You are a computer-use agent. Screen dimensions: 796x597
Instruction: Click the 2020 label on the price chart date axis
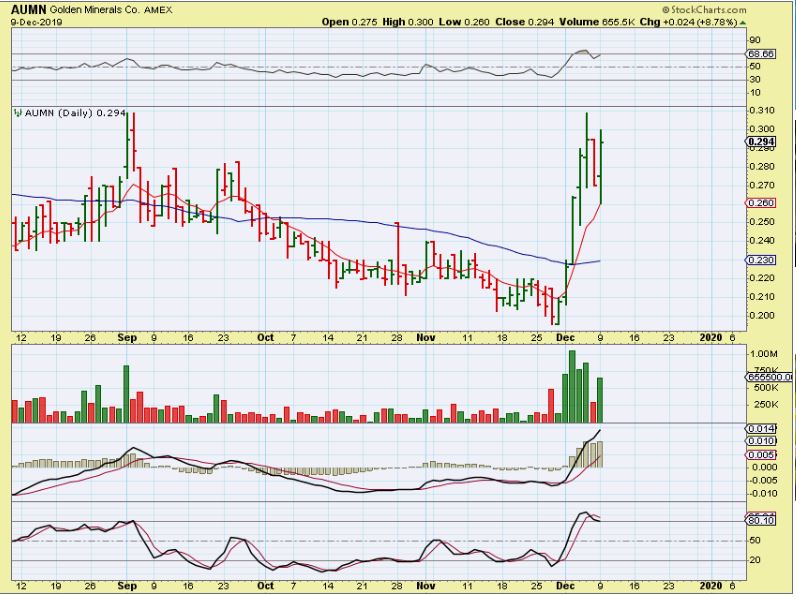[x=710, y=338]
